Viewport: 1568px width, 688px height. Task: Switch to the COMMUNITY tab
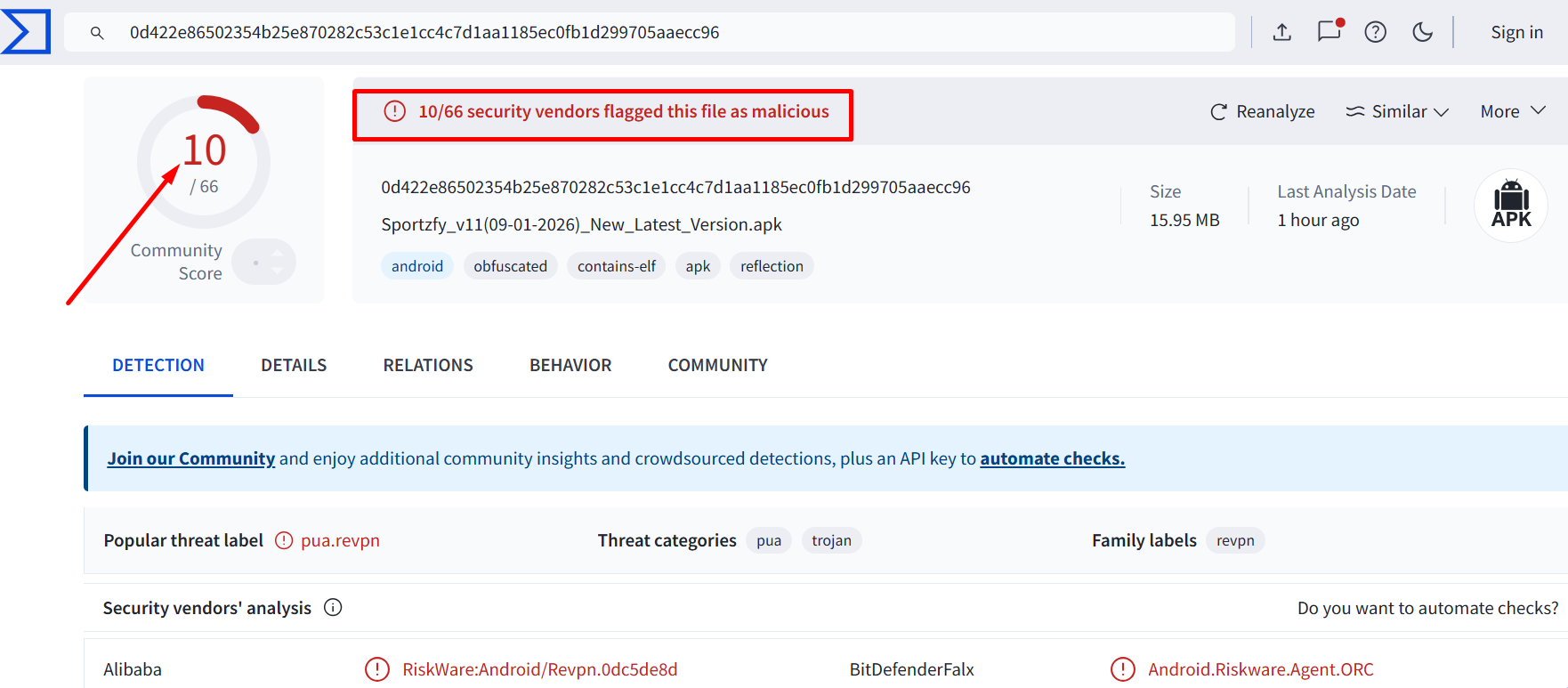point(717,365)
